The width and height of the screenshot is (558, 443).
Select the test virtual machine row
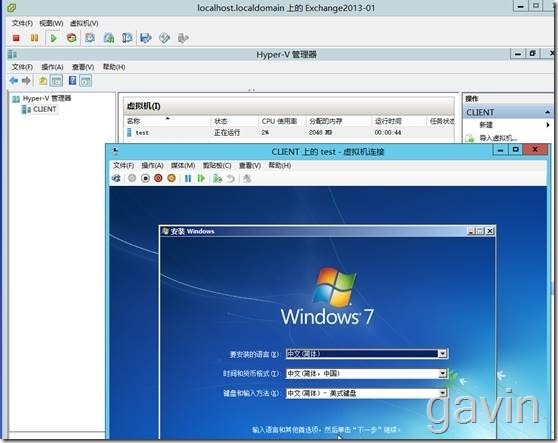click(x=289, y=132)
